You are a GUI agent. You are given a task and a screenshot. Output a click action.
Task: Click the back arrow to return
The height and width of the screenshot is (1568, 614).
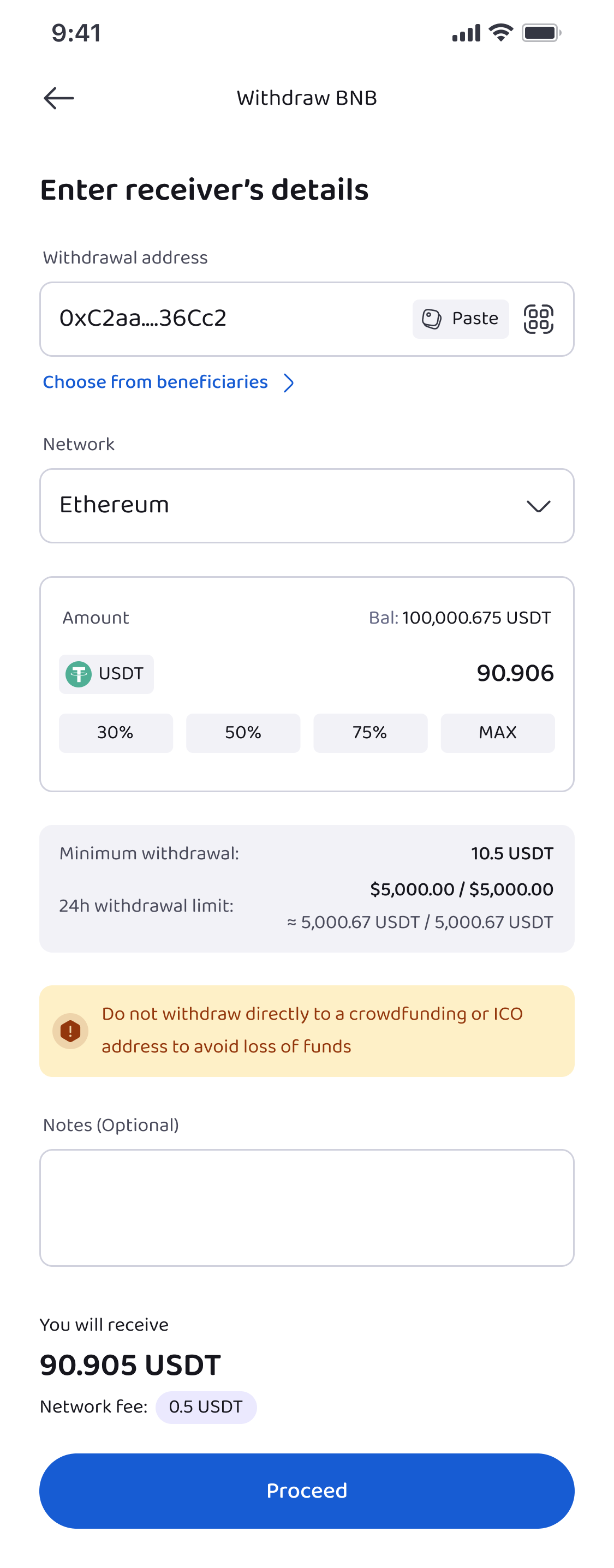coord(59,98)
